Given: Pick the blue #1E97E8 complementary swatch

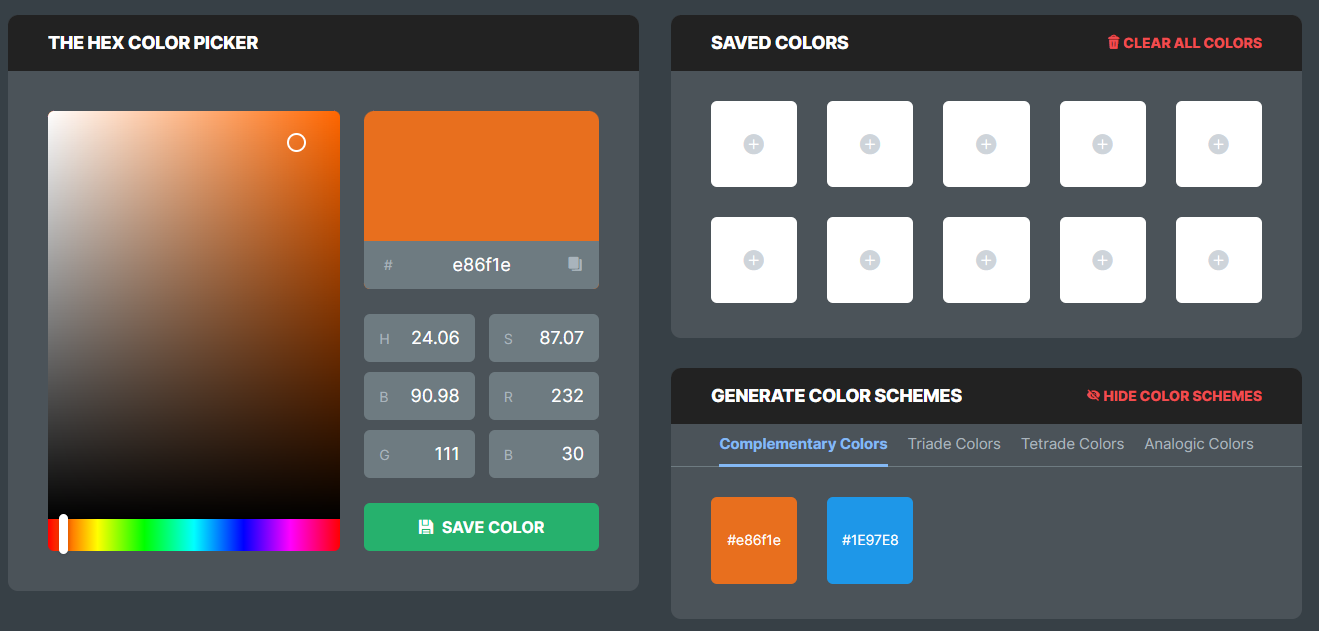Looking at the screenshot, I should point(870,540).
